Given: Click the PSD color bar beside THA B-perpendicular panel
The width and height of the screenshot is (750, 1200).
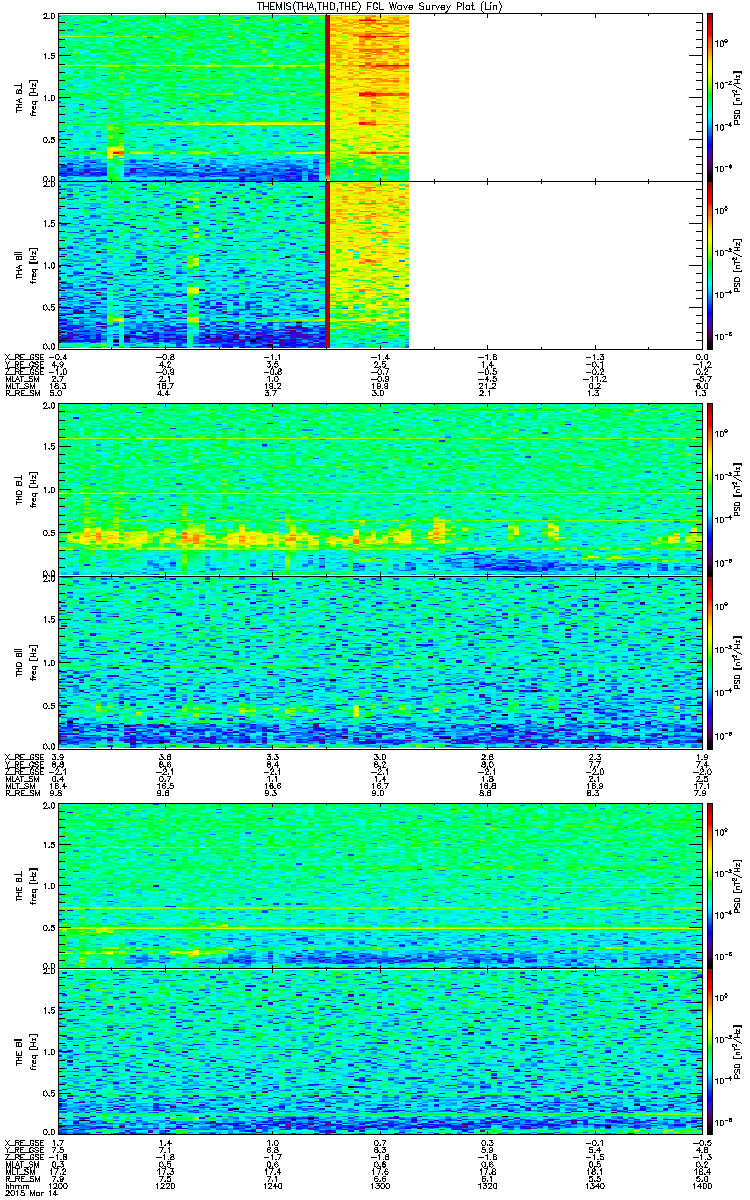Looking at the screenshot, I should pos(711,97).
